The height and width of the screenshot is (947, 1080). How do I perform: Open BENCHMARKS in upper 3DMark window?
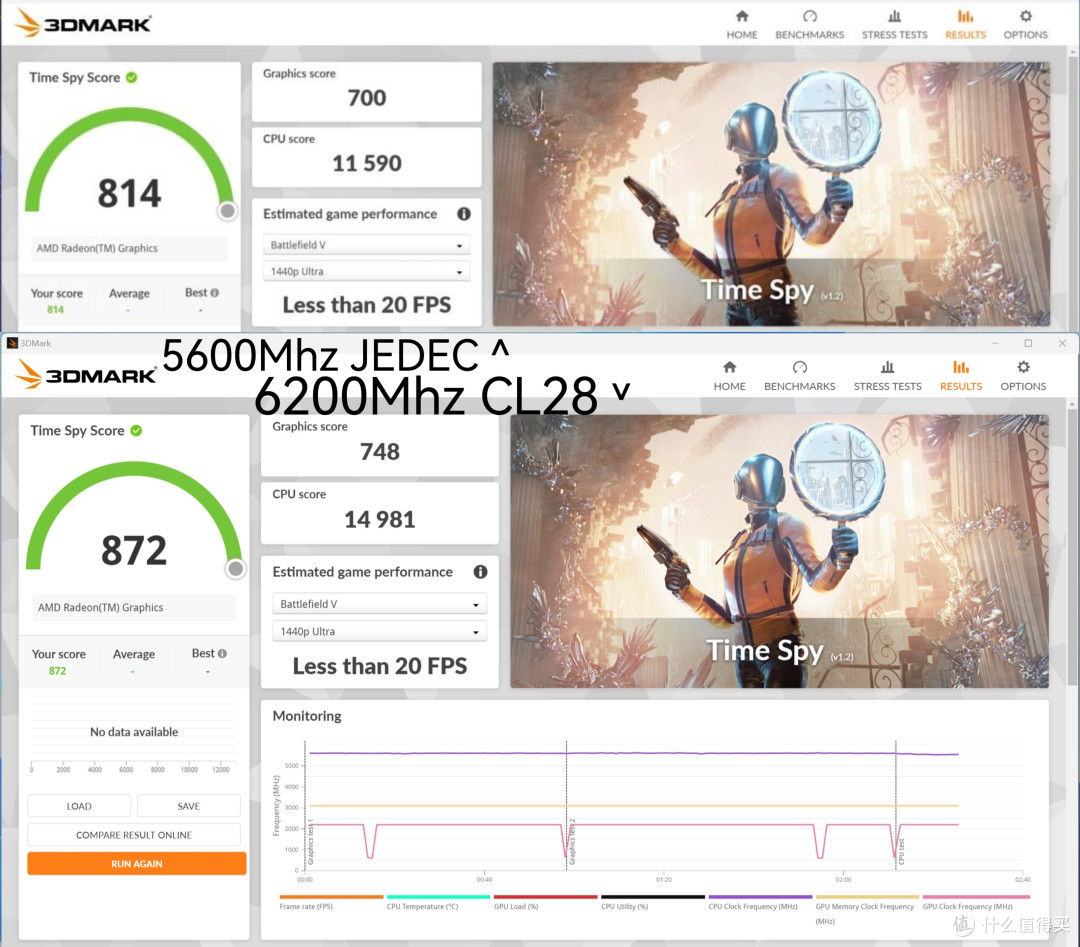tap(809, 25)
